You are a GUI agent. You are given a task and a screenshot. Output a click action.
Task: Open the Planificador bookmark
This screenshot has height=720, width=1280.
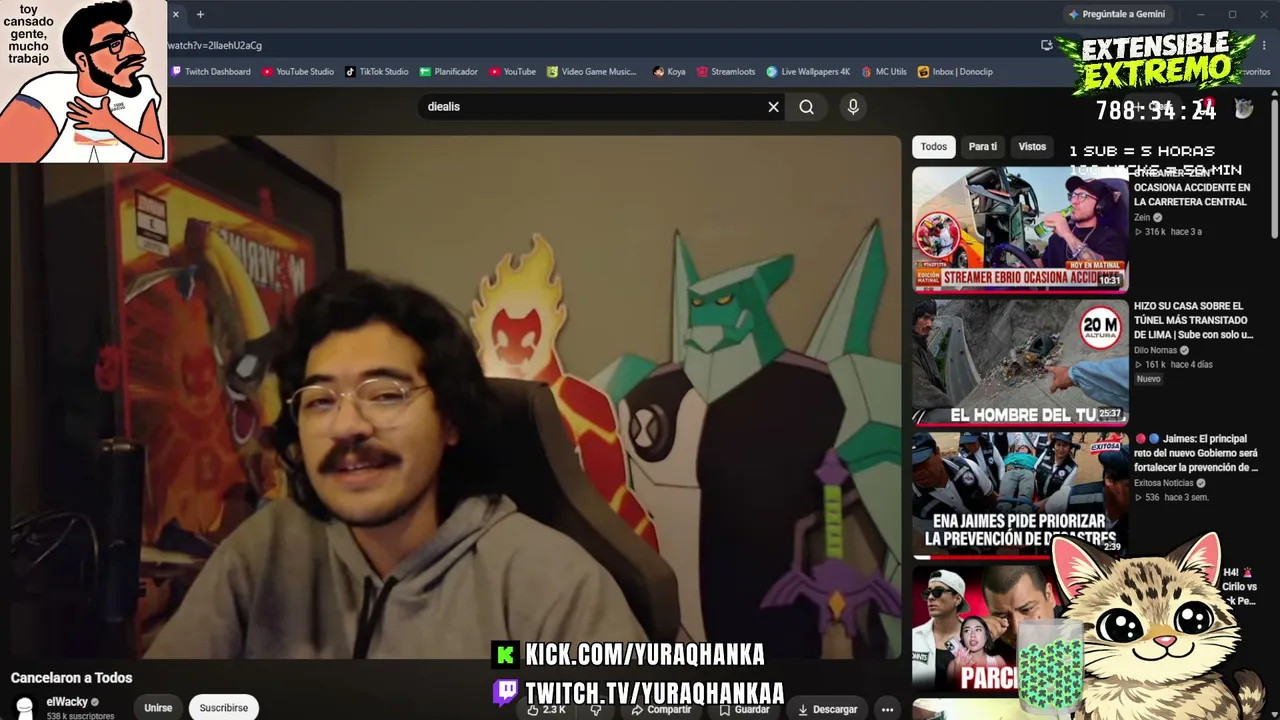pyautogui.click(x=449, y=72)
